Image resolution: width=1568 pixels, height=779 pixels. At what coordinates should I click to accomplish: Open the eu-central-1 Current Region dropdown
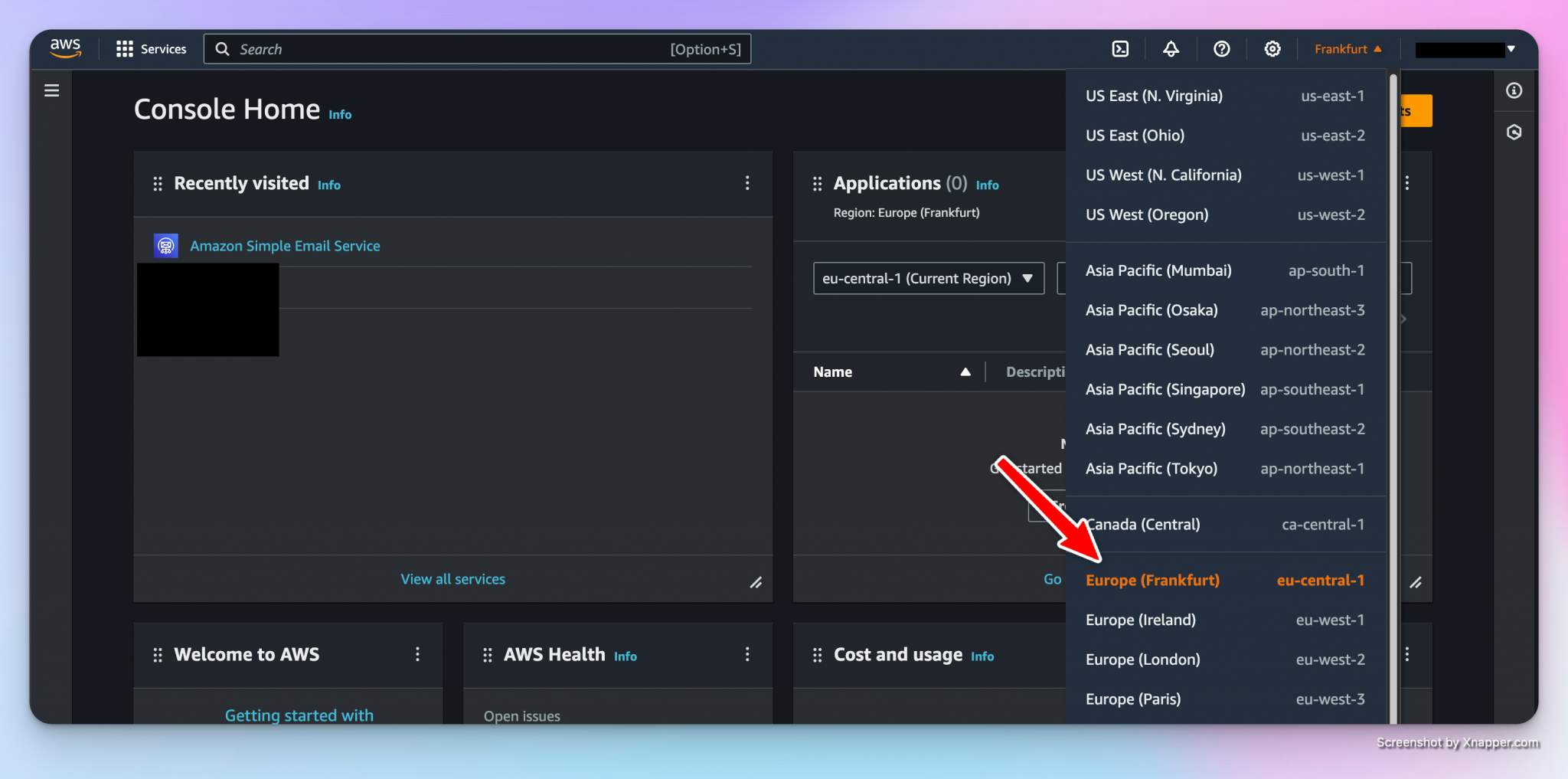click(928, 279)
